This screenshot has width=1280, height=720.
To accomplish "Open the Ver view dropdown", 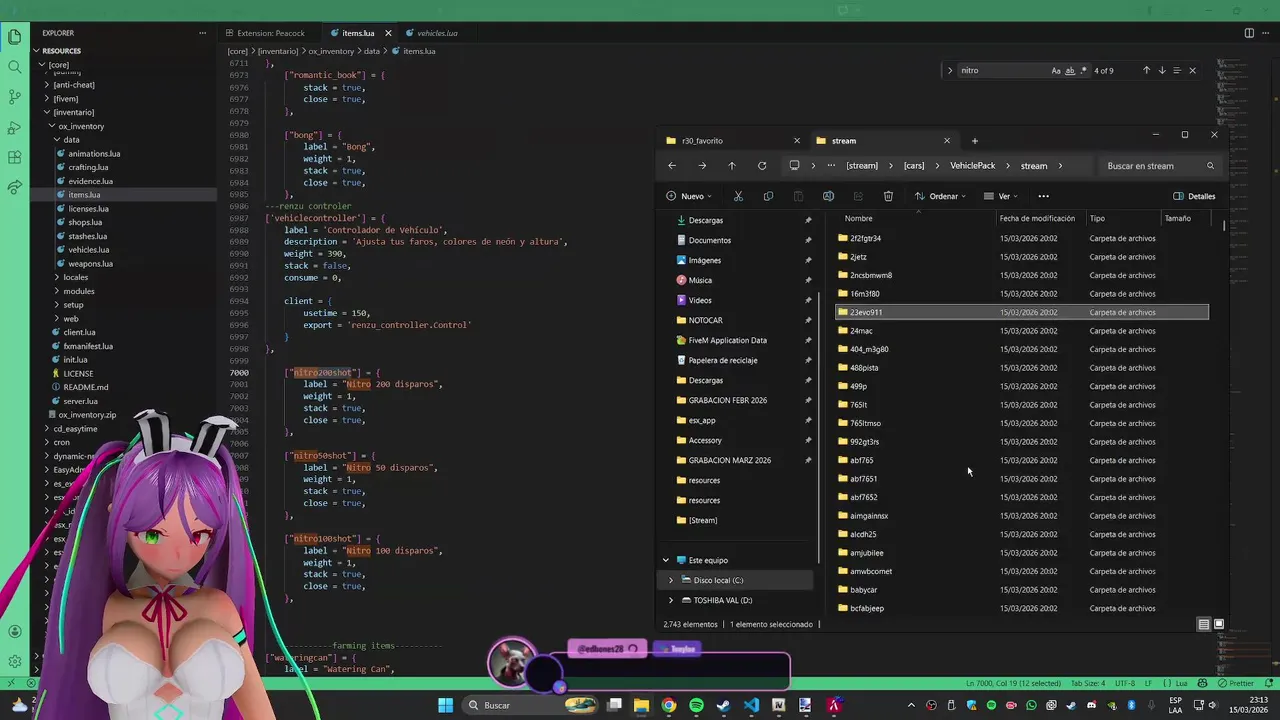I will tap(1001, 196).
